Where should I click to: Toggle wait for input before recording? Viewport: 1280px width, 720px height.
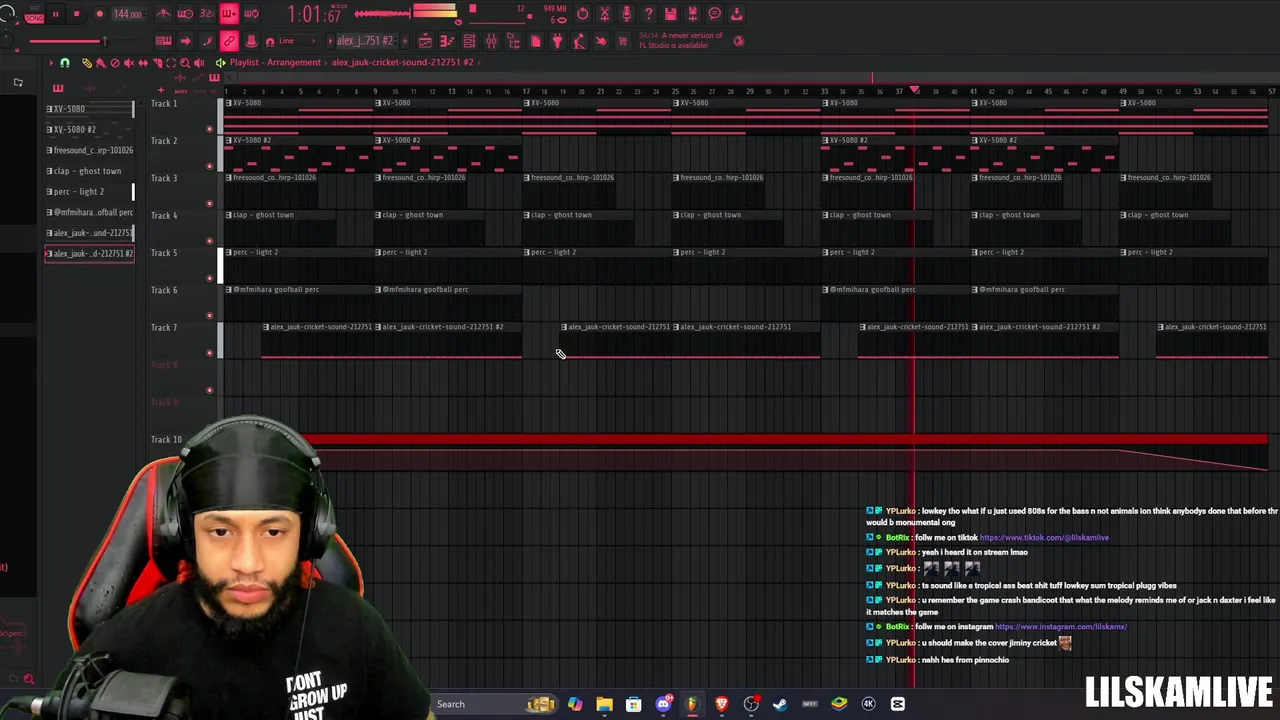click(185, 14)
